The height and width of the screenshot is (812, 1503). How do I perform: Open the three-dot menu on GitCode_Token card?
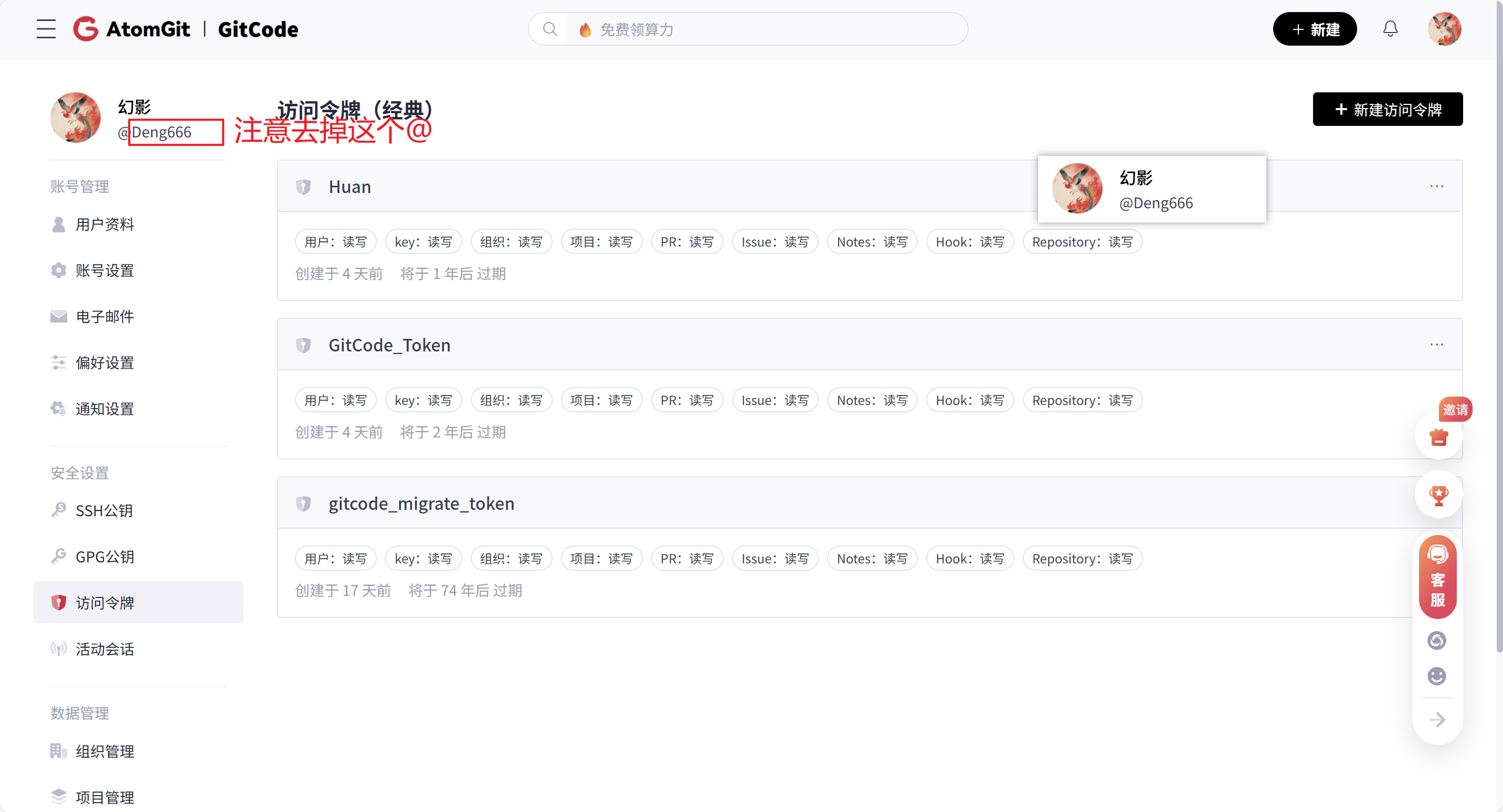(1437, 345)
